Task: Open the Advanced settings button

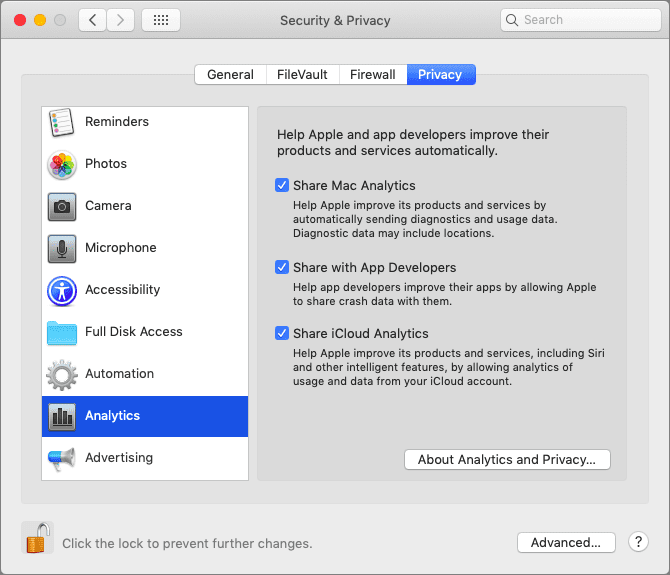Action: click(566, 543)
